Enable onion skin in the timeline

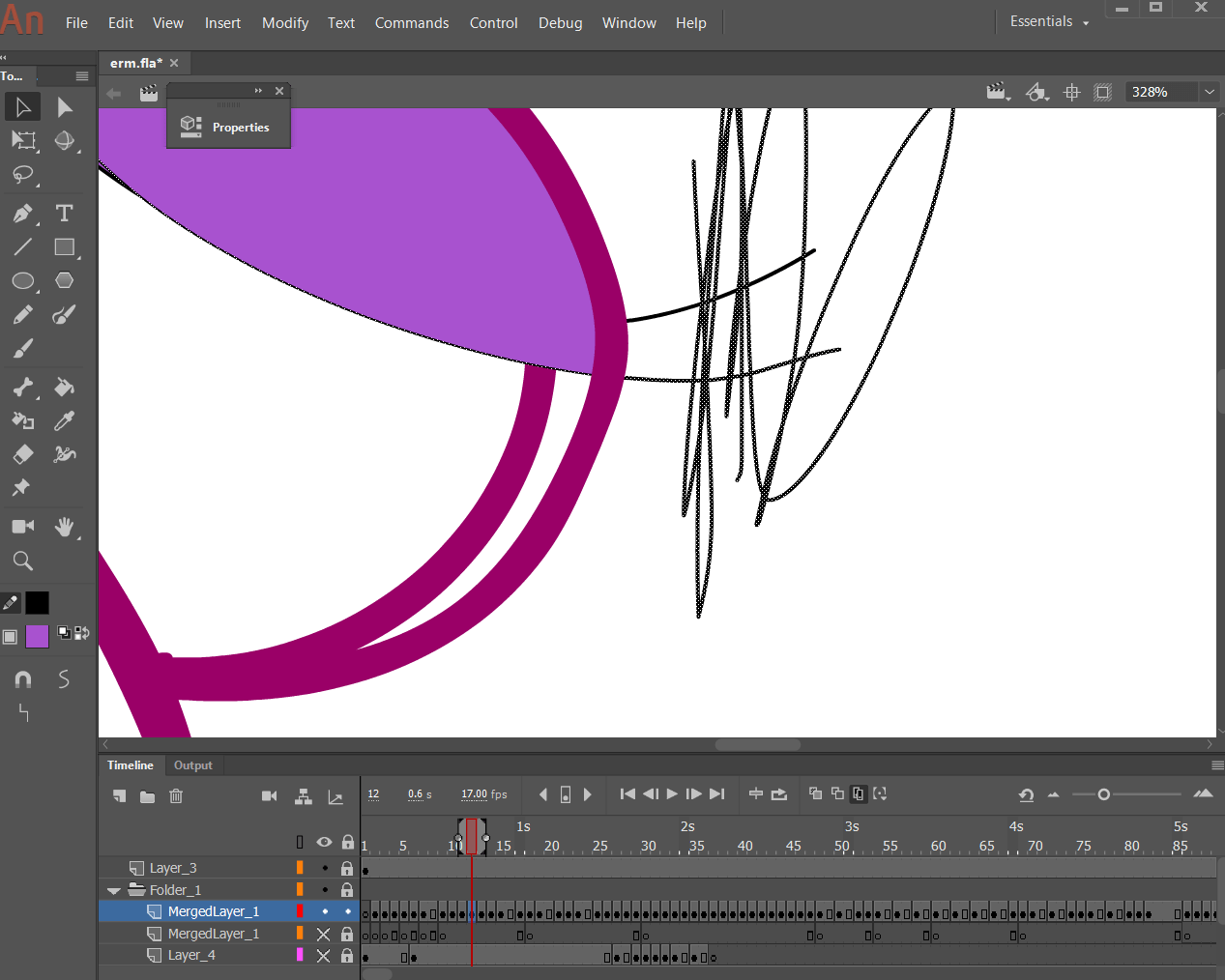point(815,793)
